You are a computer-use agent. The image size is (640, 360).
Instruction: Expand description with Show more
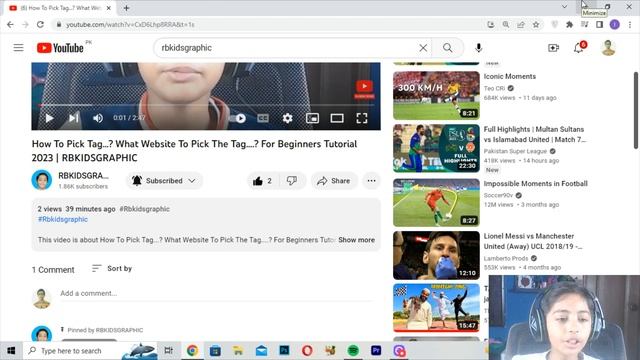(x=356, y=240)
